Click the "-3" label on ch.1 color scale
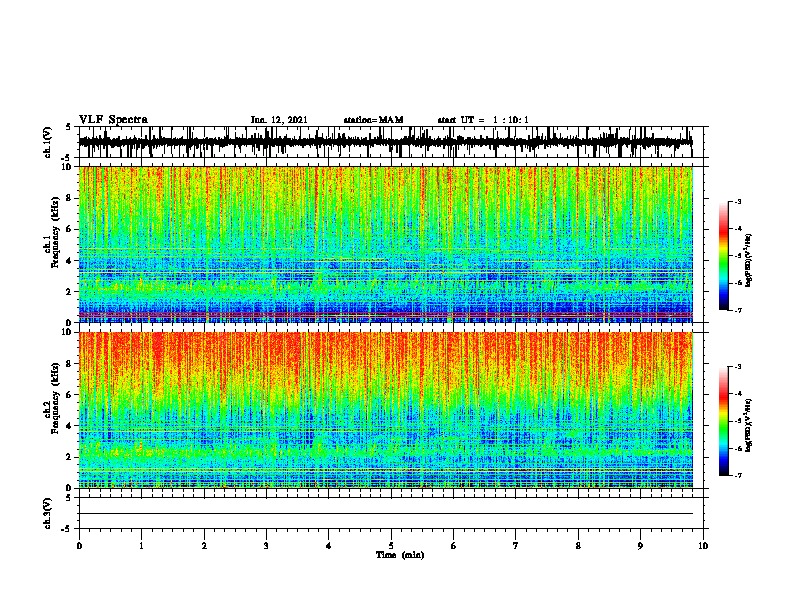 pyautogui.click(x=738, y=202)
